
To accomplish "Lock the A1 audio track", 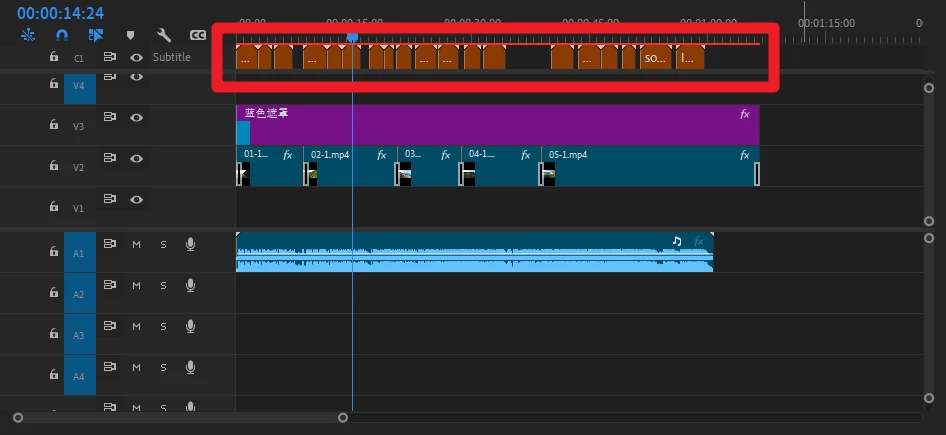I will [54, 251].
